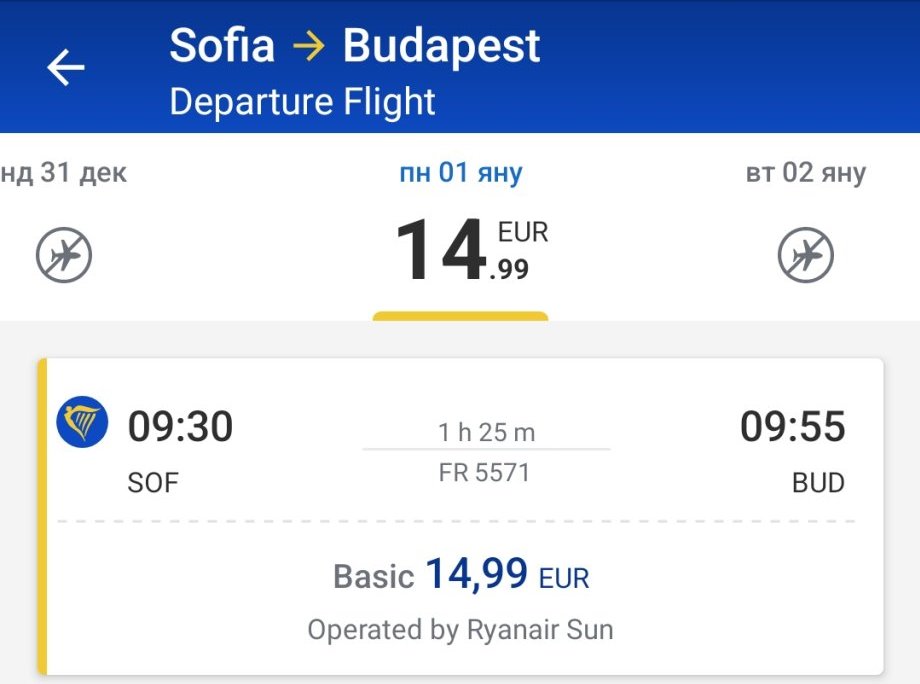Viewport: 920px width, 684px height.
Task: Click the 09:55 arrival time
Action: pyautogui.click(x=792, y=427)
